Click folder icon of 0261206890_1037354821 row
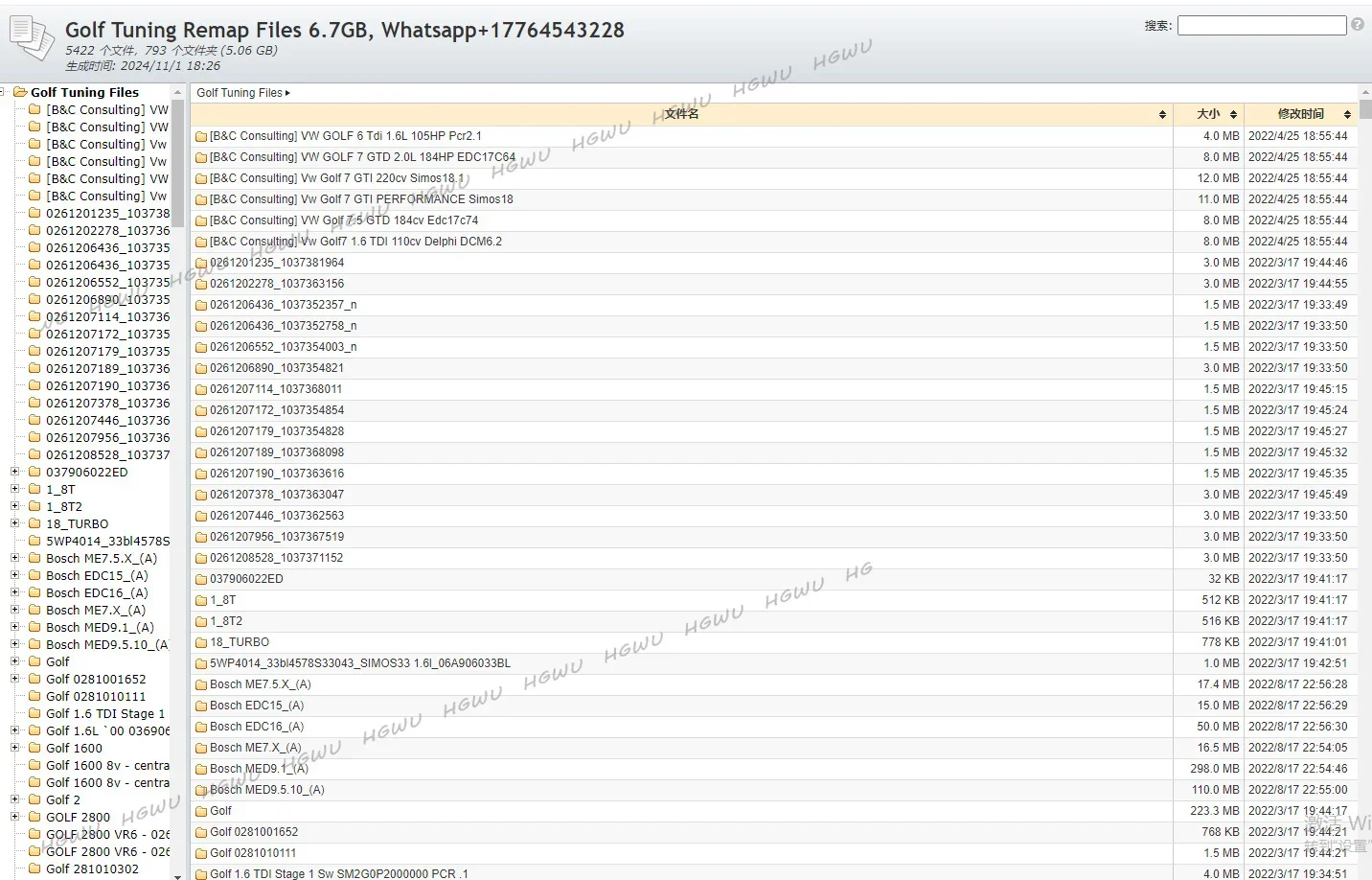 click(x=201, y=368)
